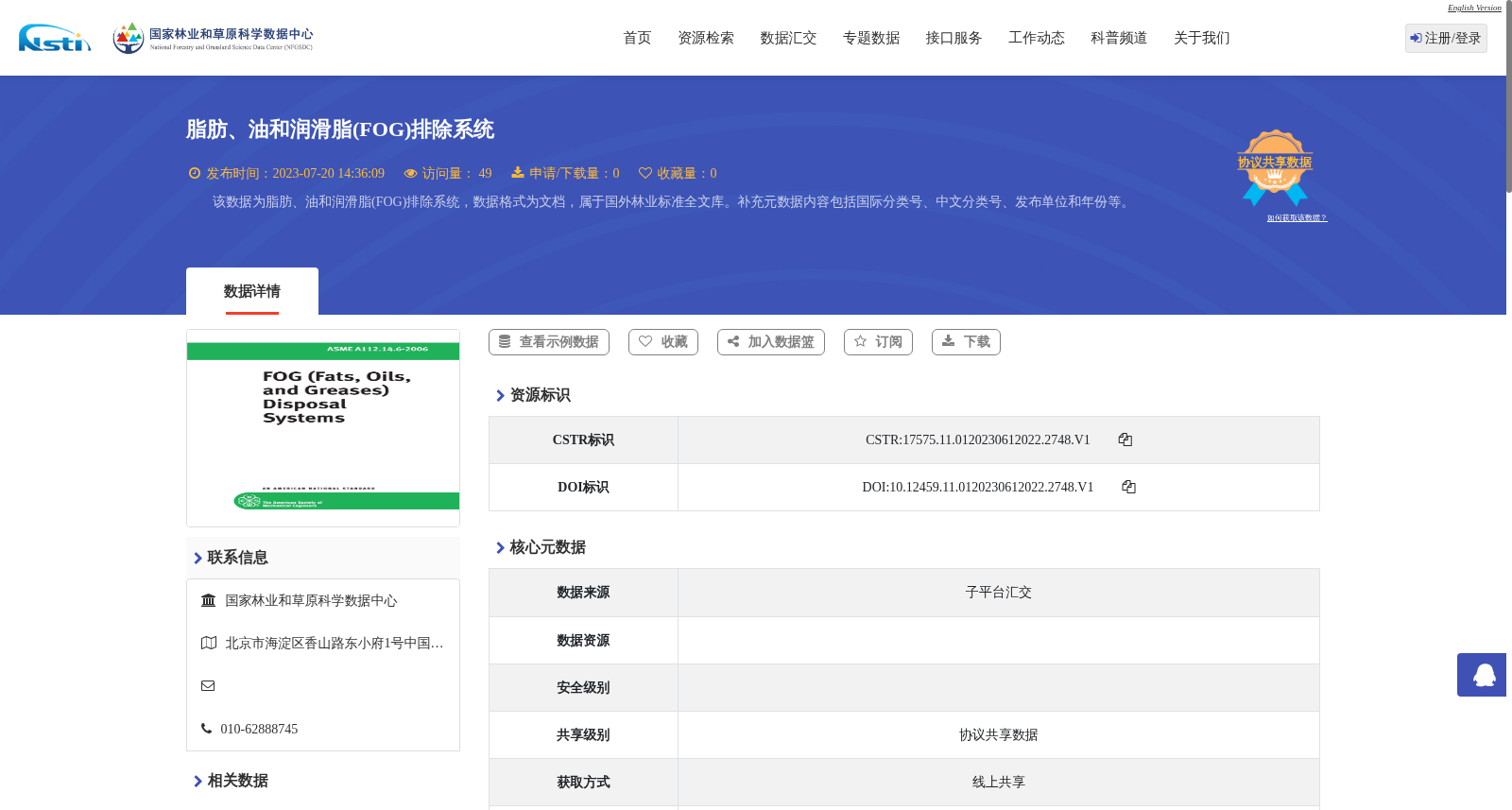Click the NSTI logo
This screenshot has width=1512, height=810.
pyautogui.click(x=55, y=38)
